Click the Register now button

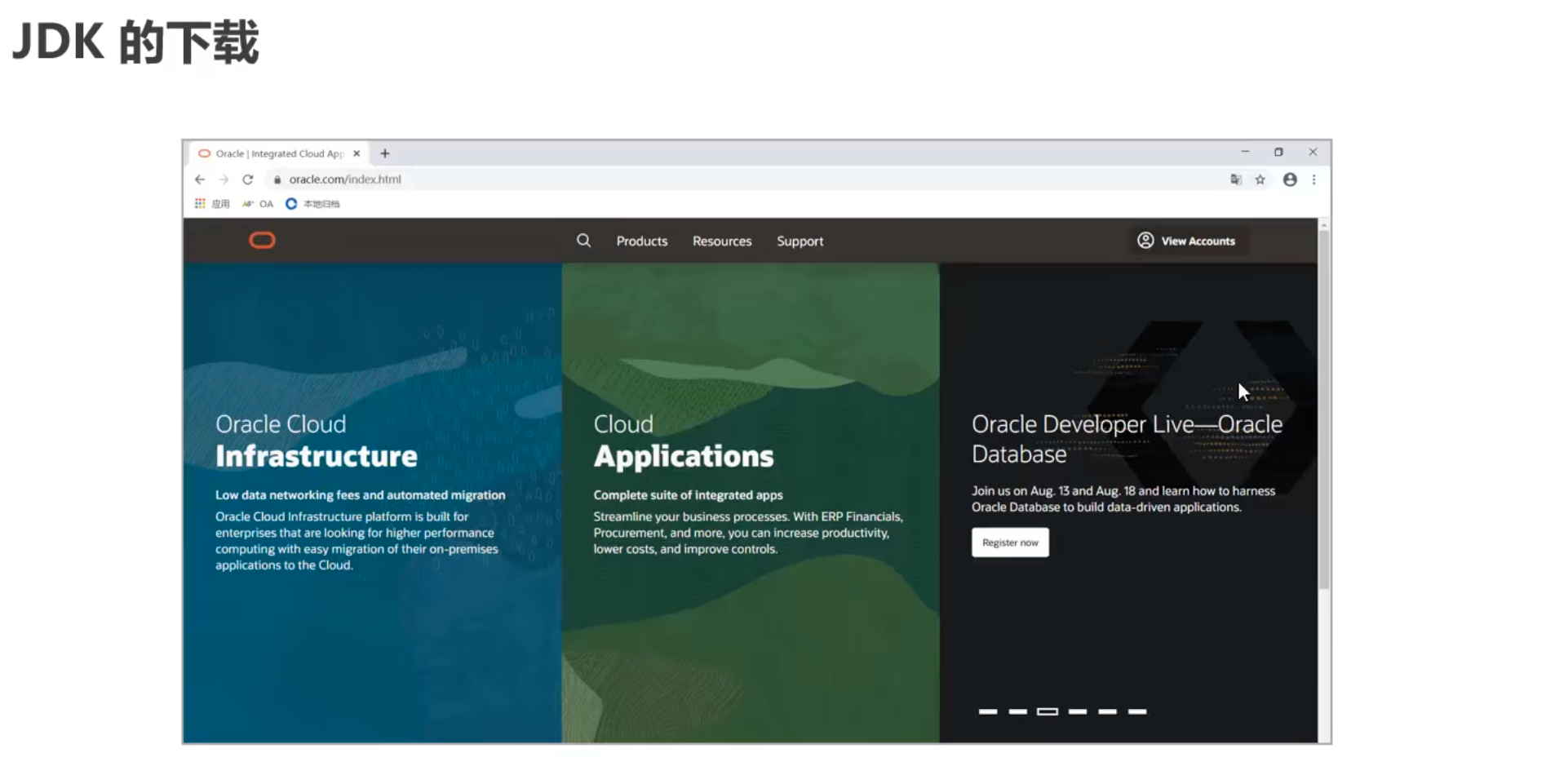pyautogui.click(x=1010, y=543)
